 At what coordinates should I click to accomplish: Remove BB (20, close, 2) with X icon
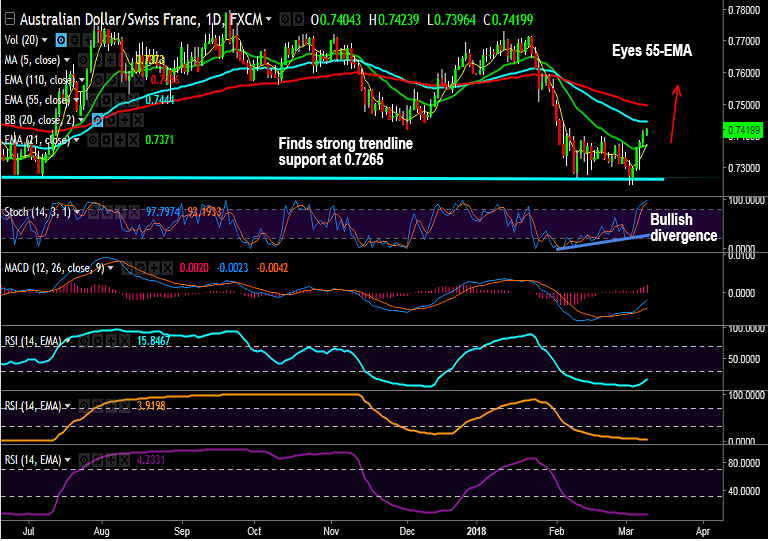point(138,120)
